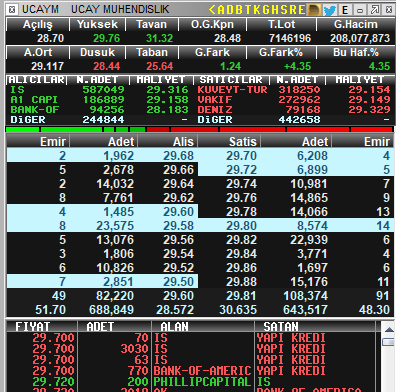The image size is (396, 392).
Task: Click ask price 29.88
Action: (x=241, y=282)
